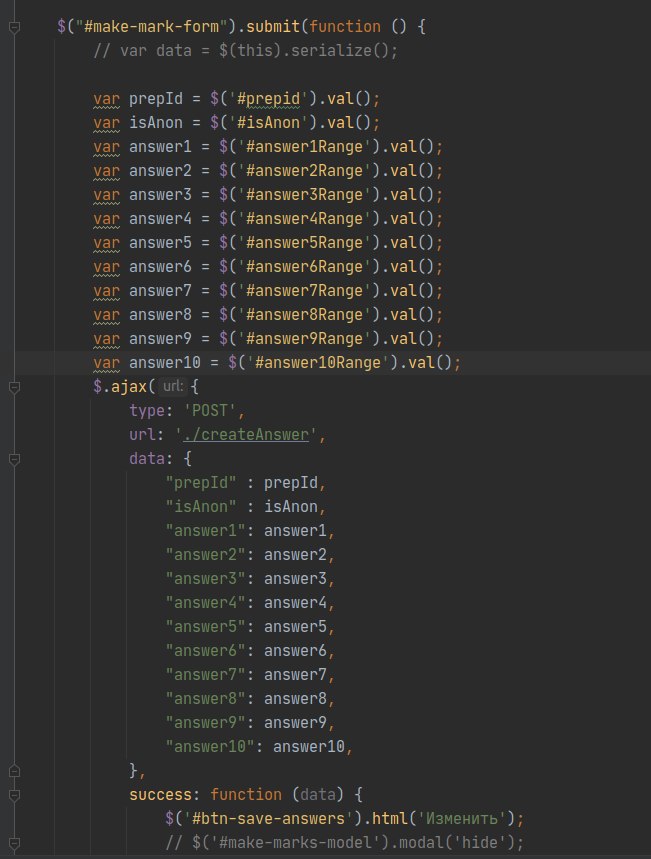Viewport: 651px width, 859px height.
Task: Click the "answer9" key in data object
Action: coord(205,723)
